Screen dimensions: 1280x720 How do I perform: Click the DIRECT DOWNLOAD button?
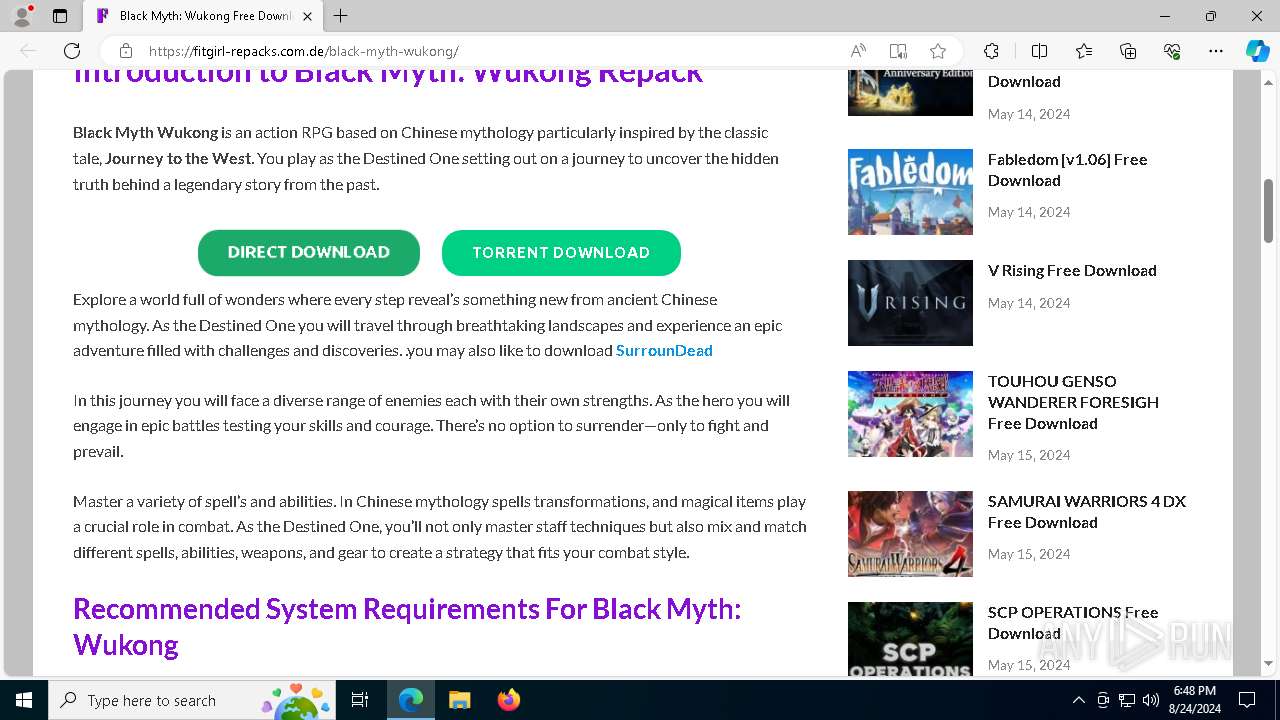pos(309,253)
